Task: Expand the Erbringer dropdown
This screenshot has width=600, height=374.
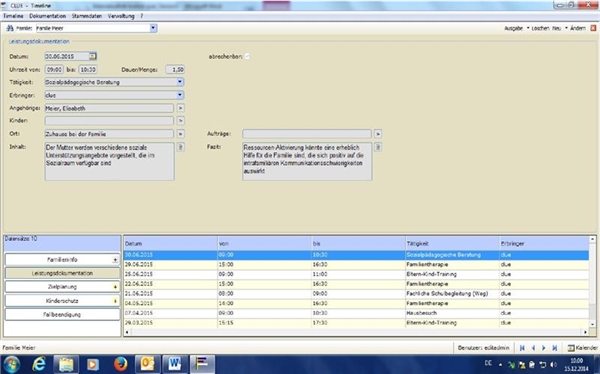Action: click(x=180, y=95)
